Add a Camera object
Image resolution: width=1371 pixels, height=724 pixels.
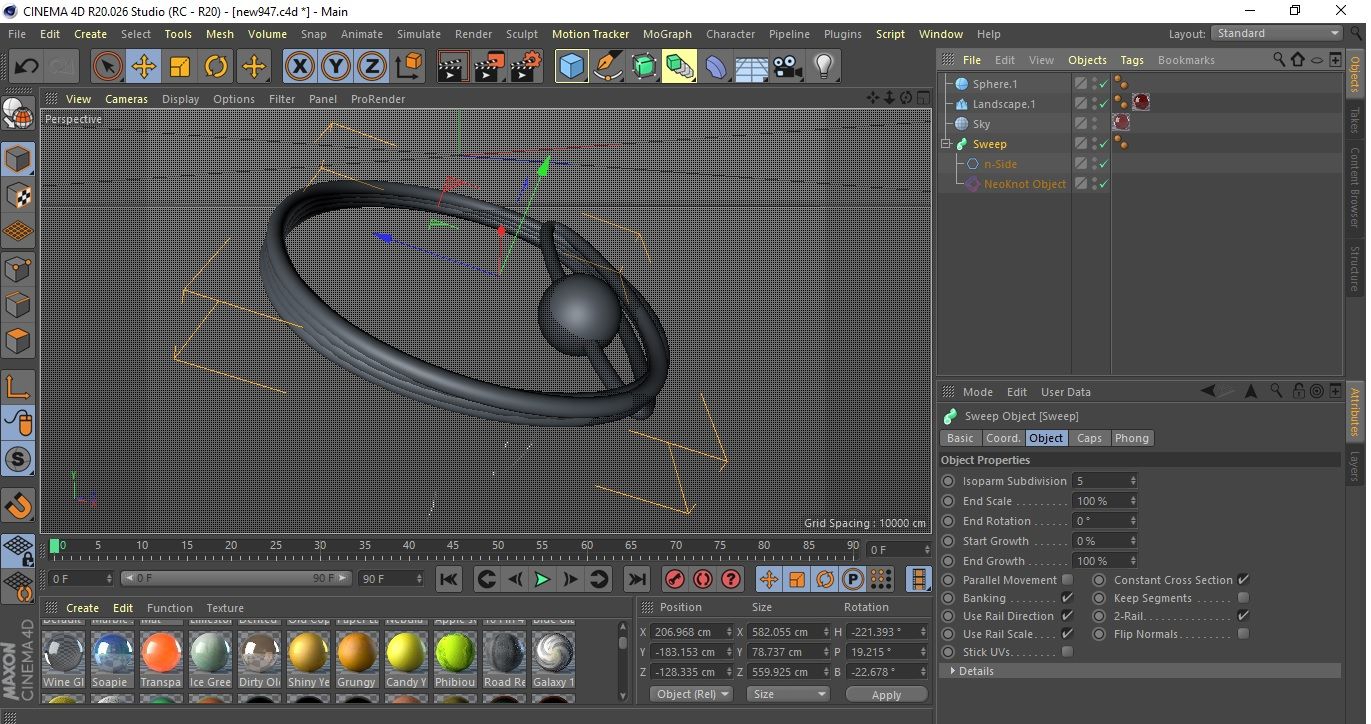tap(787, 67)
